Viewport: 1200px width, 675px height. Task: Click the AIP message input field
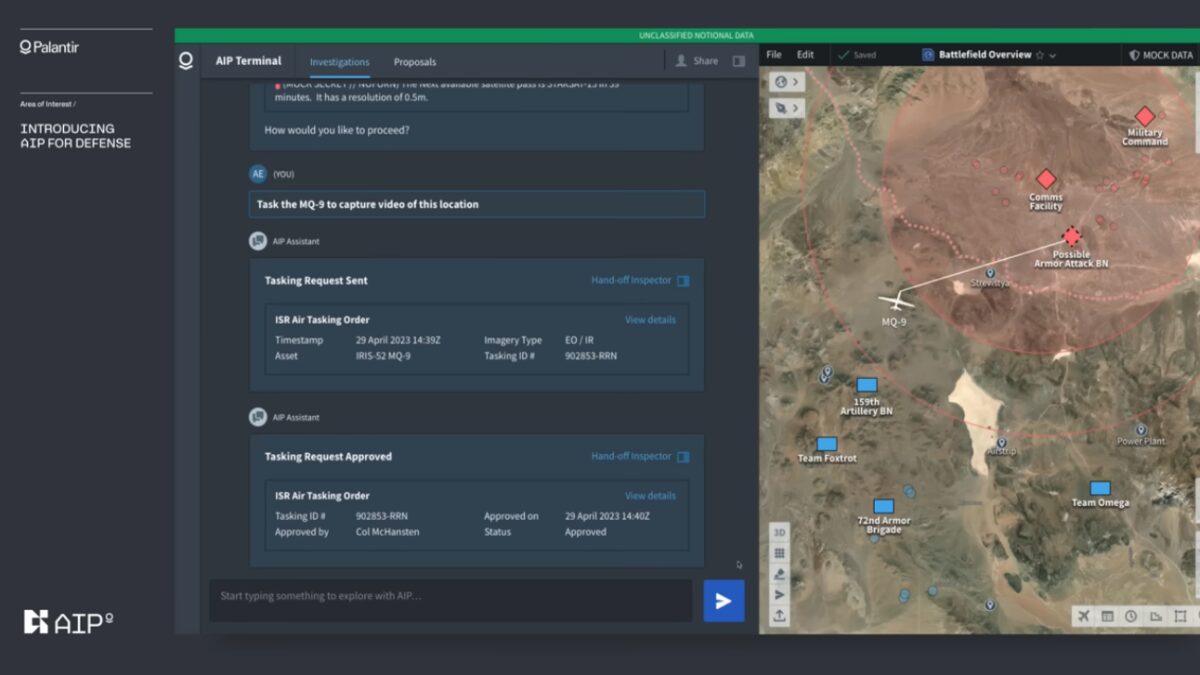[x=450, y=597]
